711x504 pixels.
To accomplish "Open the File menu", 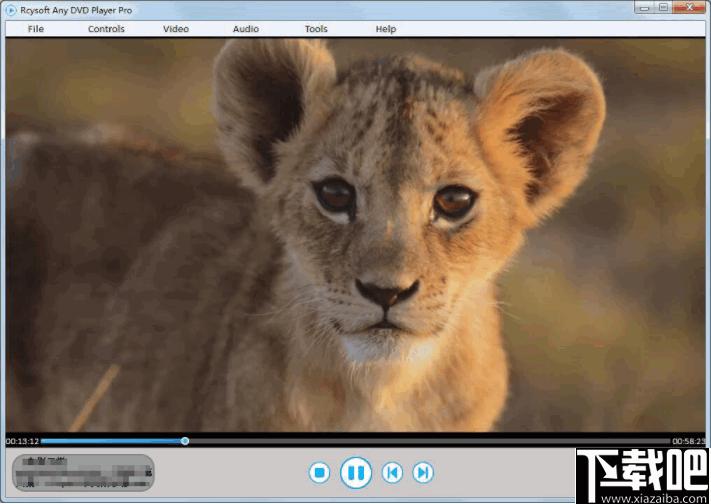I will [36, 29].
